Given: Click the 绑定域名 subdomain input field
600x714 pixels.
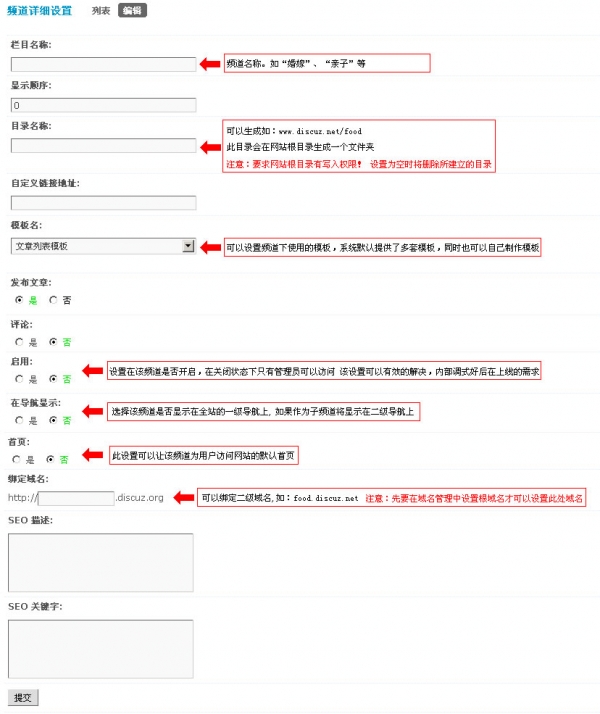Looking at the screenshot, I should click(x=77, y=497).
